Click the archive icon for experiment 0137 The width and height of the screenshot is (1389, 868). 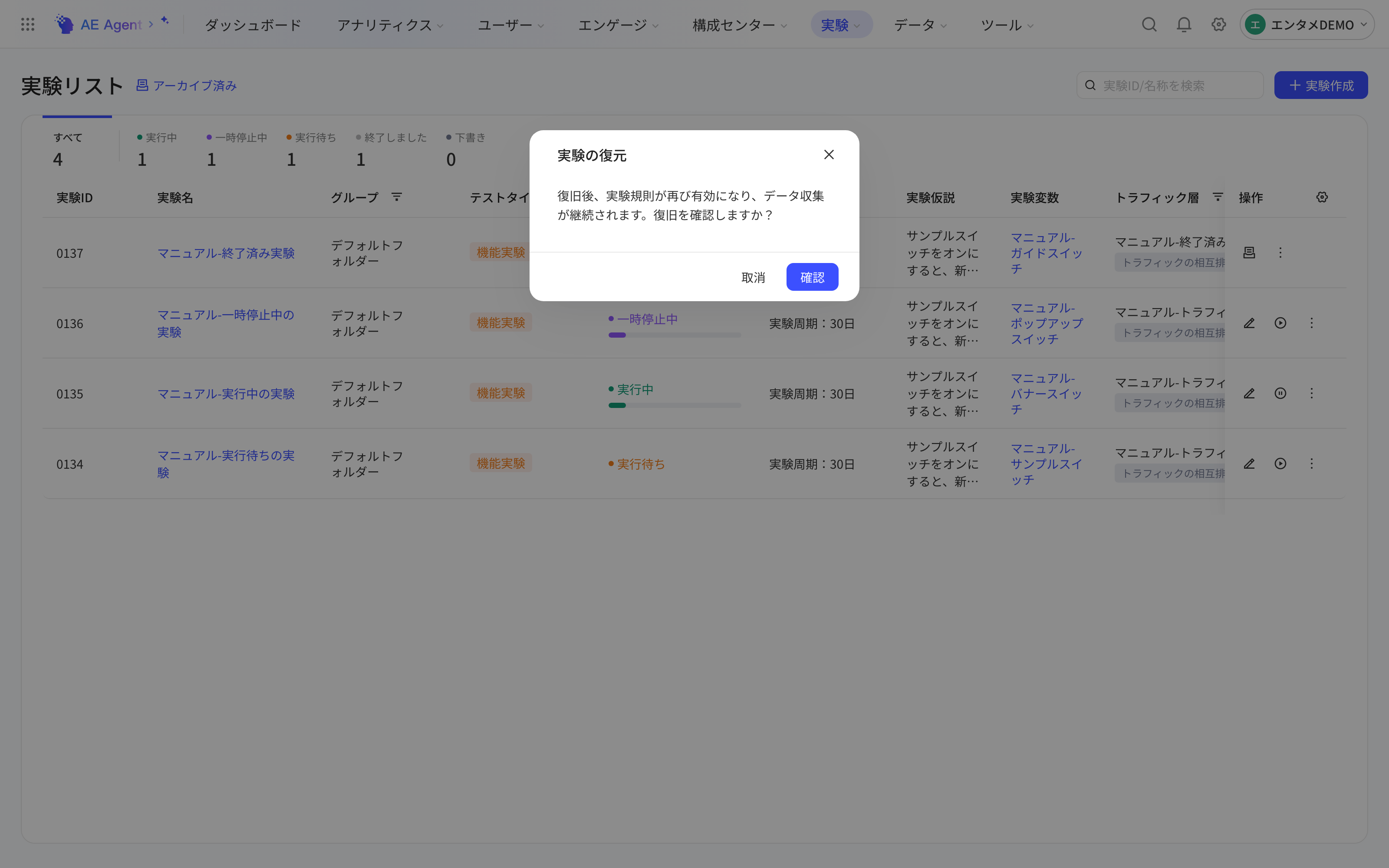(x=1249, y=253)
